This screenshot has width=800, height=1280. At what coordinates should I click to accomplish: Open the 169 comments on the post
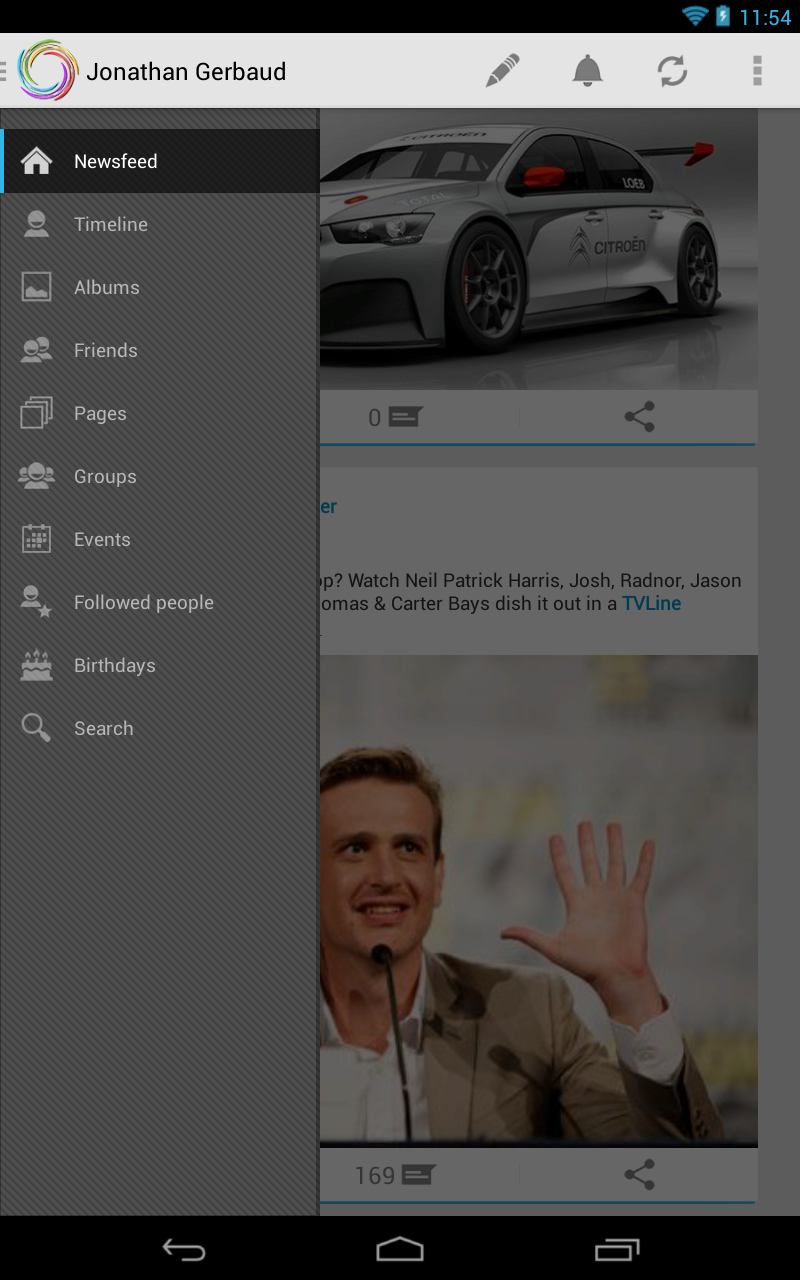(x=395, y=1175)
